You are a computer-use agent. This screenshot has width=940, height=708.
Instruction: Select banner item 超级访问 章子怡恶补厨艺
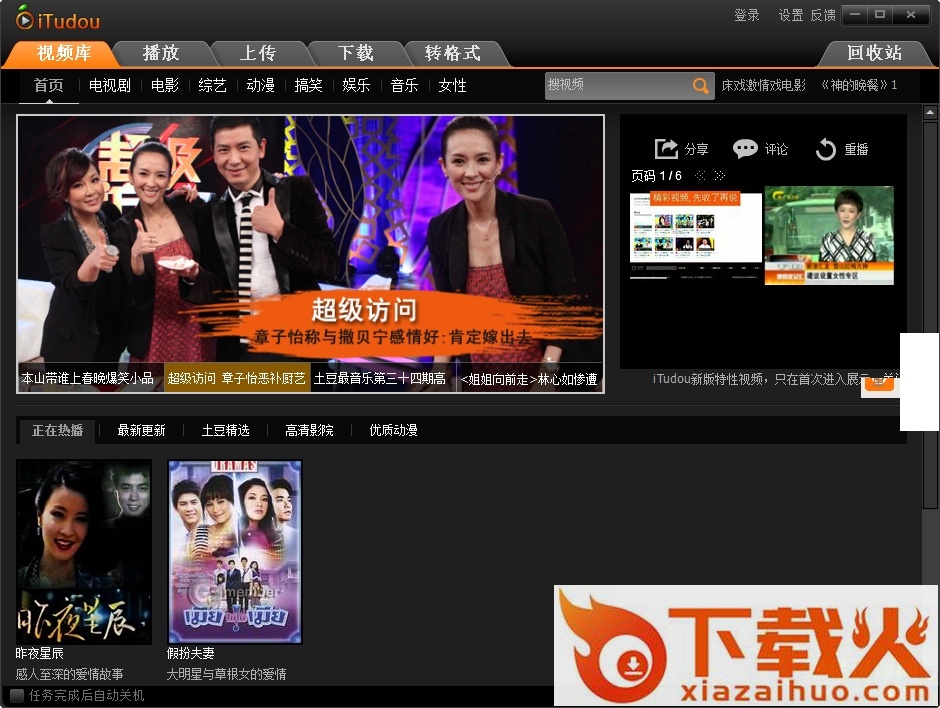(x=237, y=378)
